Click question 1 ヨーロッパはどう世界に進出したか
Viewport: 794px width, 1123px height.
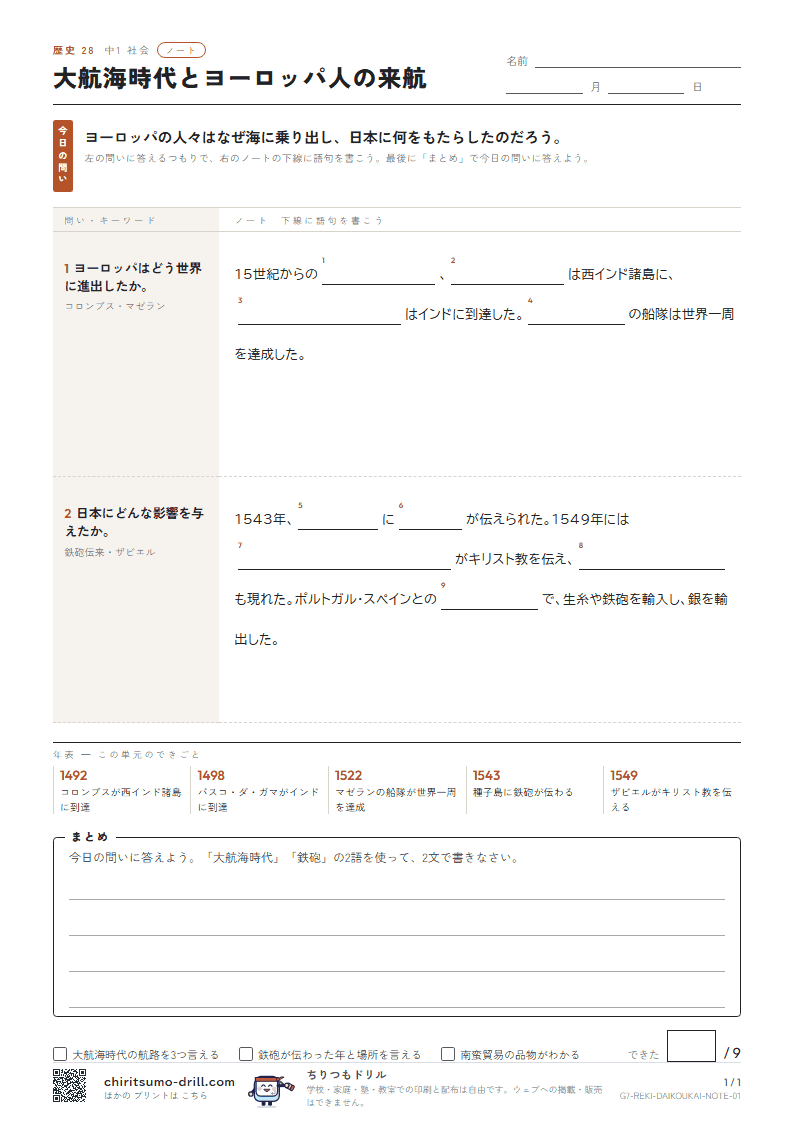[x=133, y=277]
